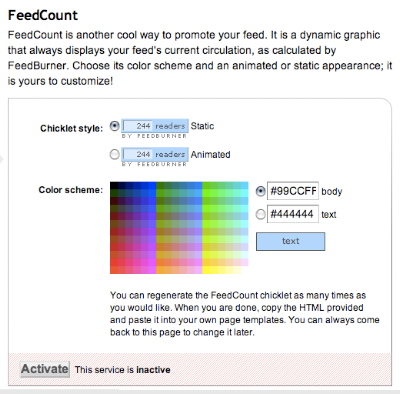
Task: Click the Activate button
Action: 45,369
